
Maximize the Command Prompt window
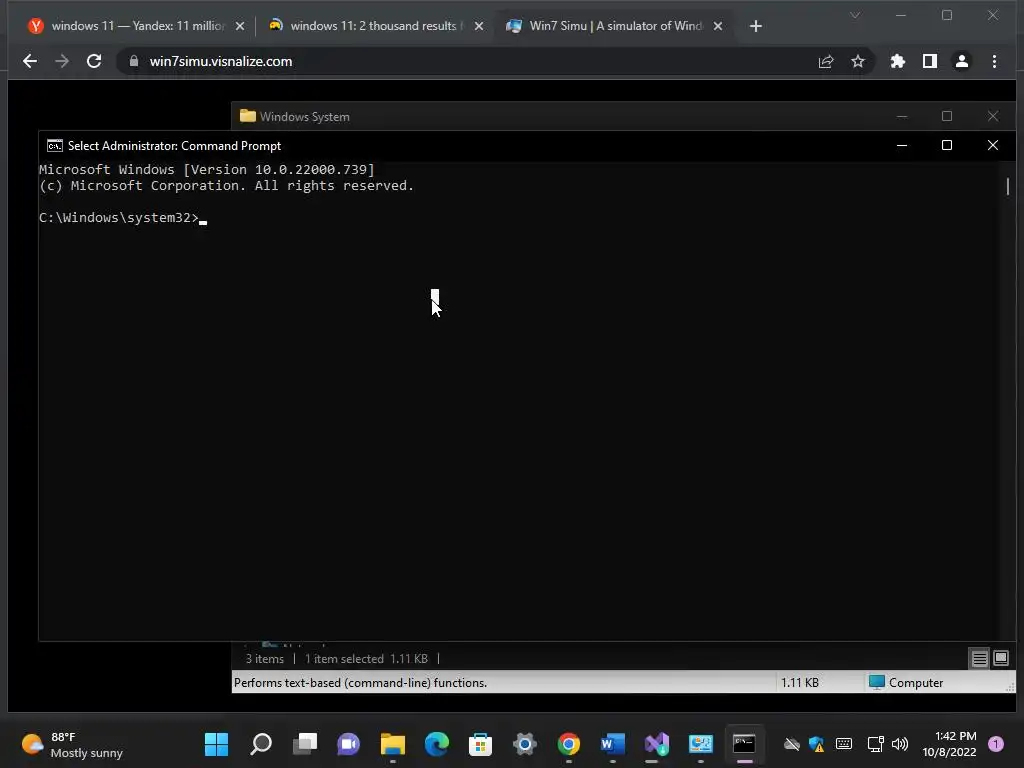pos(947,146)
